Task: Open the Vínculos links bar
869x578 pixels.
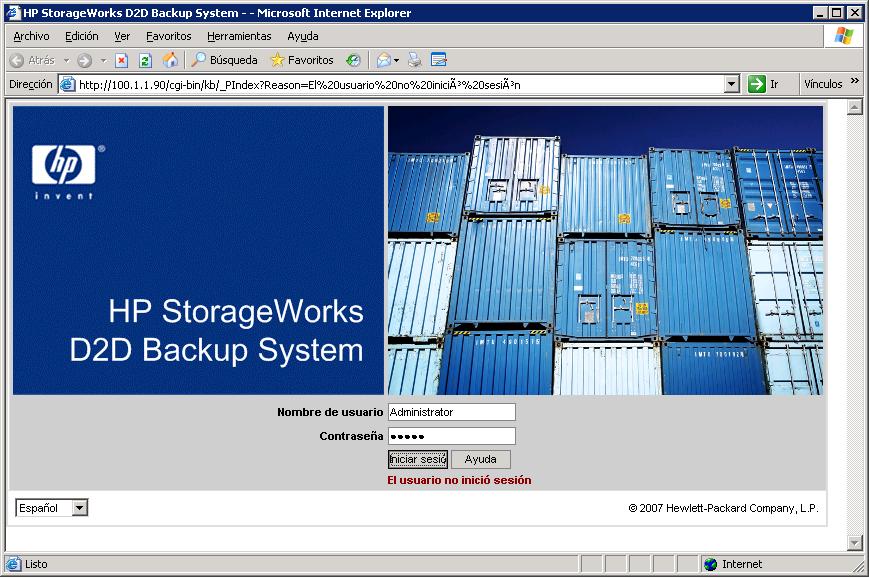Action: coord(823,84)
